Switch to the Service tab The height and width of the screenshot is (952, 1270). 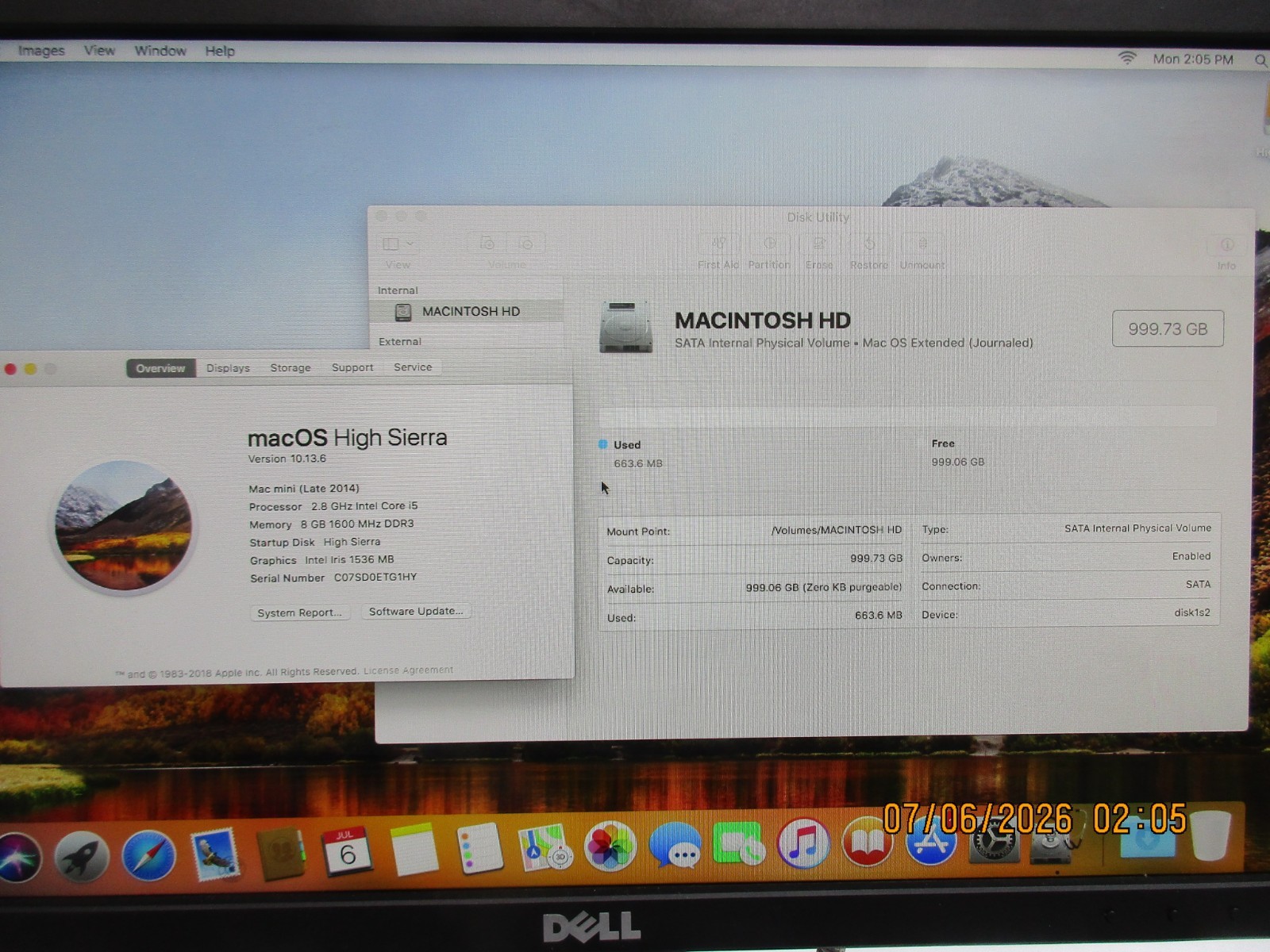[x=413, y=367]
